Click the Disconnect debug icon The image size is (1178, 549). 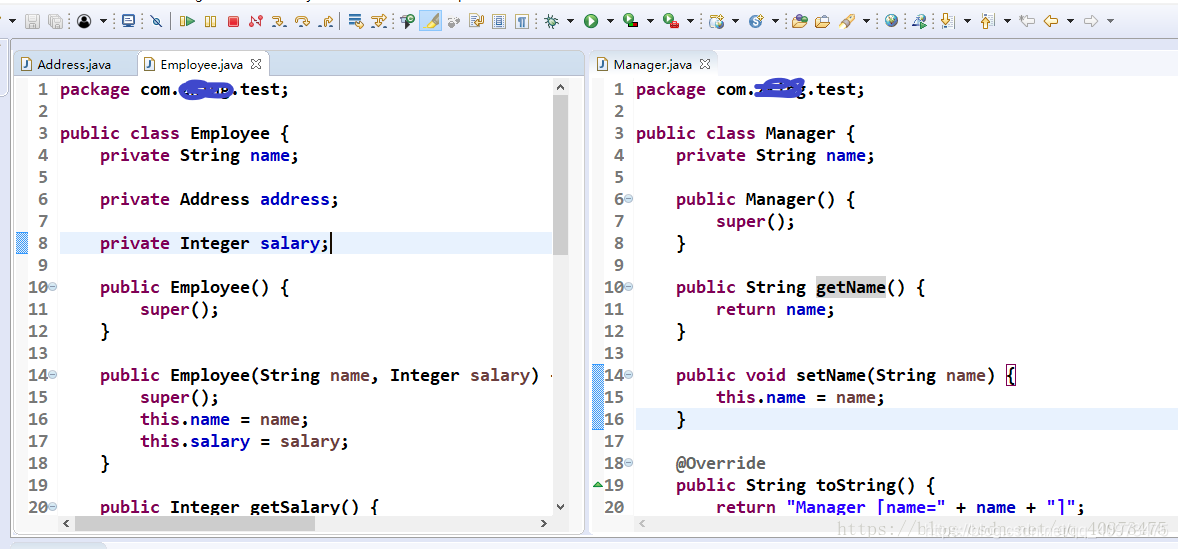point(255,22)
